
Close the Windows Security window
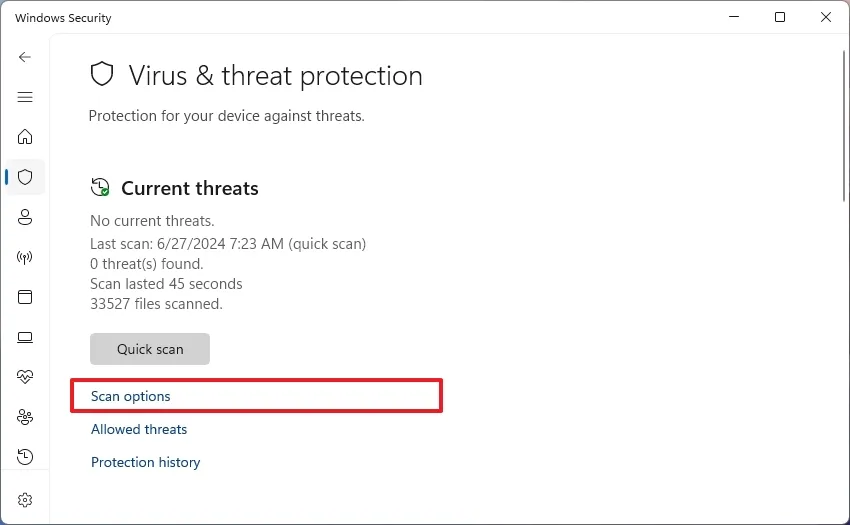(826, 17)
